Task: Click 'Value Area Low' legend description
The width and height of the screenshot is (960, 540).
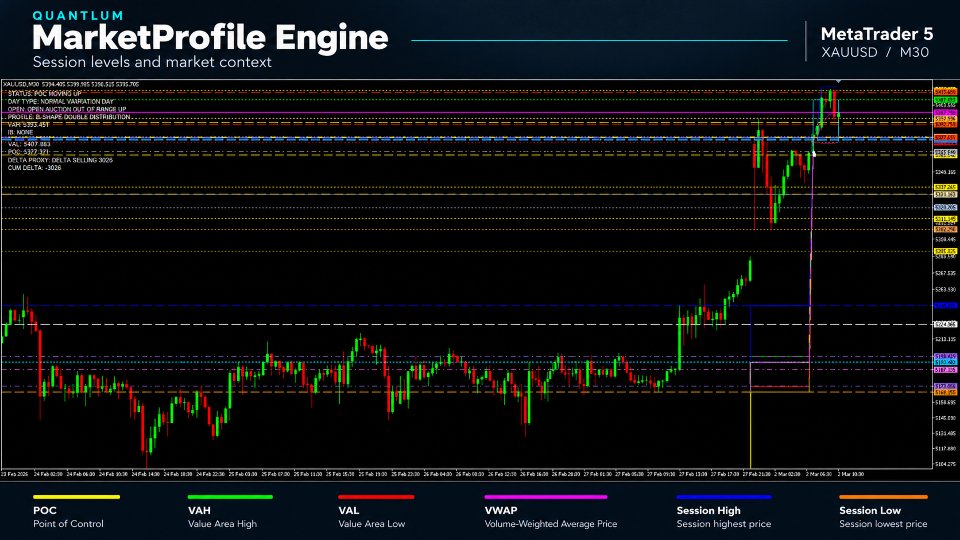Action: pos(372,524)
